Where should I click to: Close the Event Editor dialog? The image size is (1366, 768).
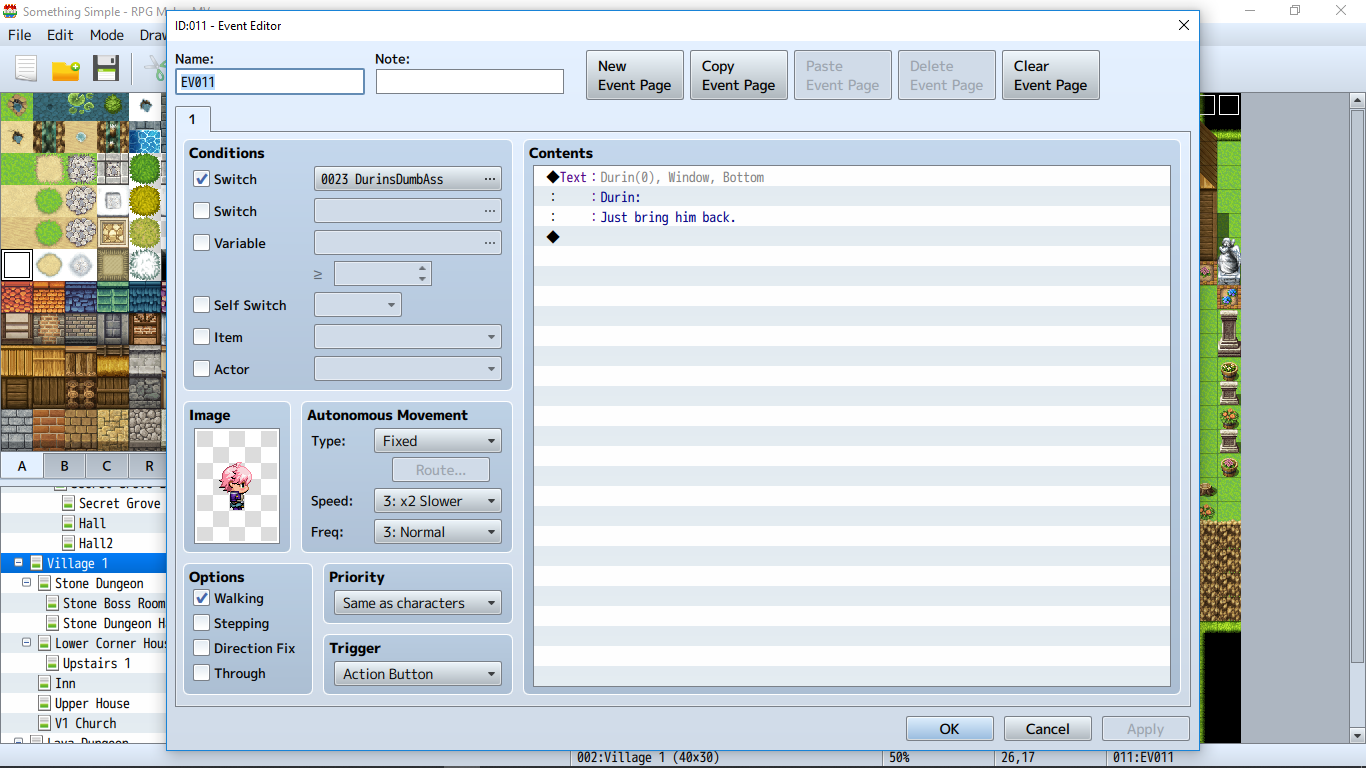click(1184, 26)
